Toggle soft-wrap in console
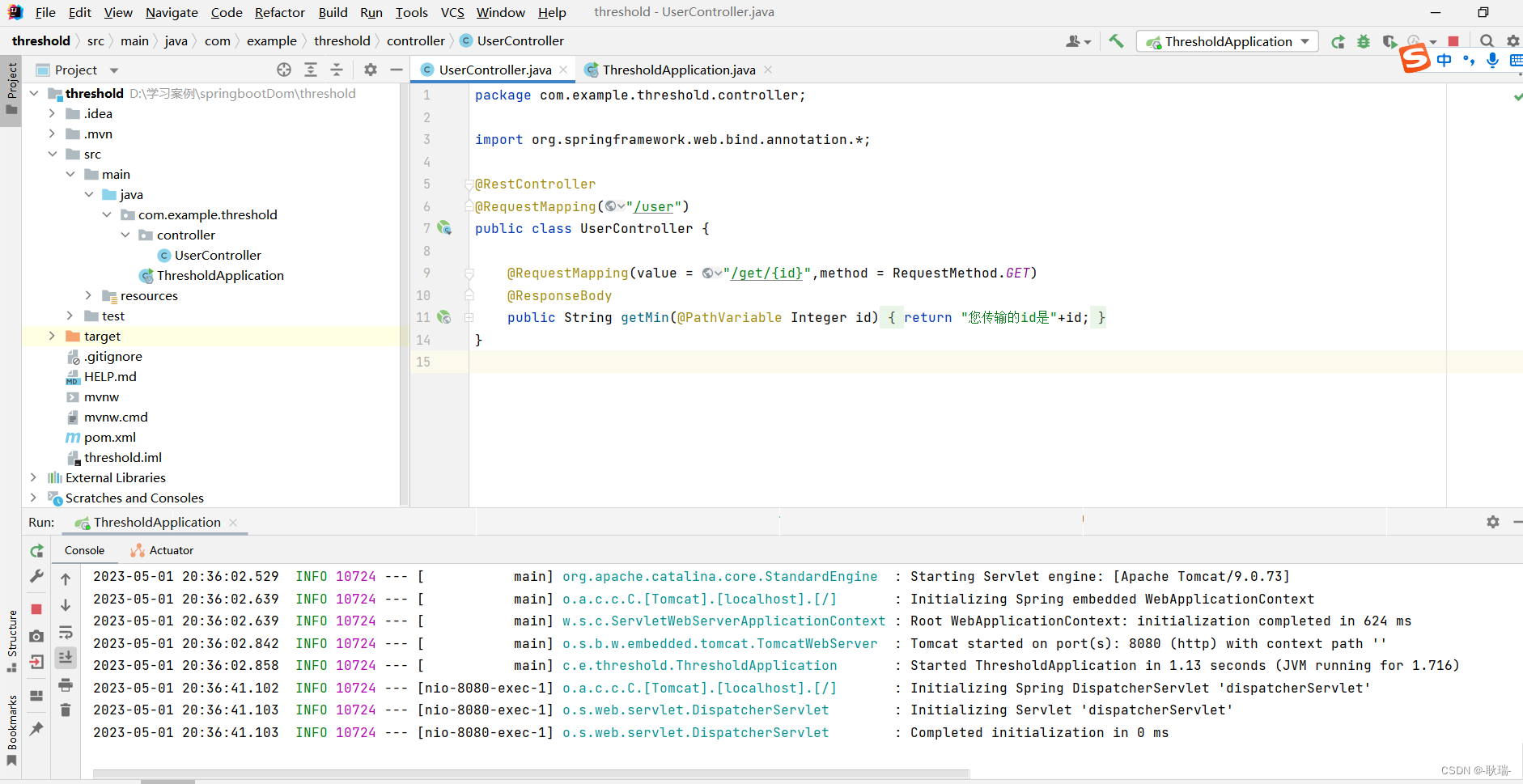The image size is (1523, 784). [66, 632]
